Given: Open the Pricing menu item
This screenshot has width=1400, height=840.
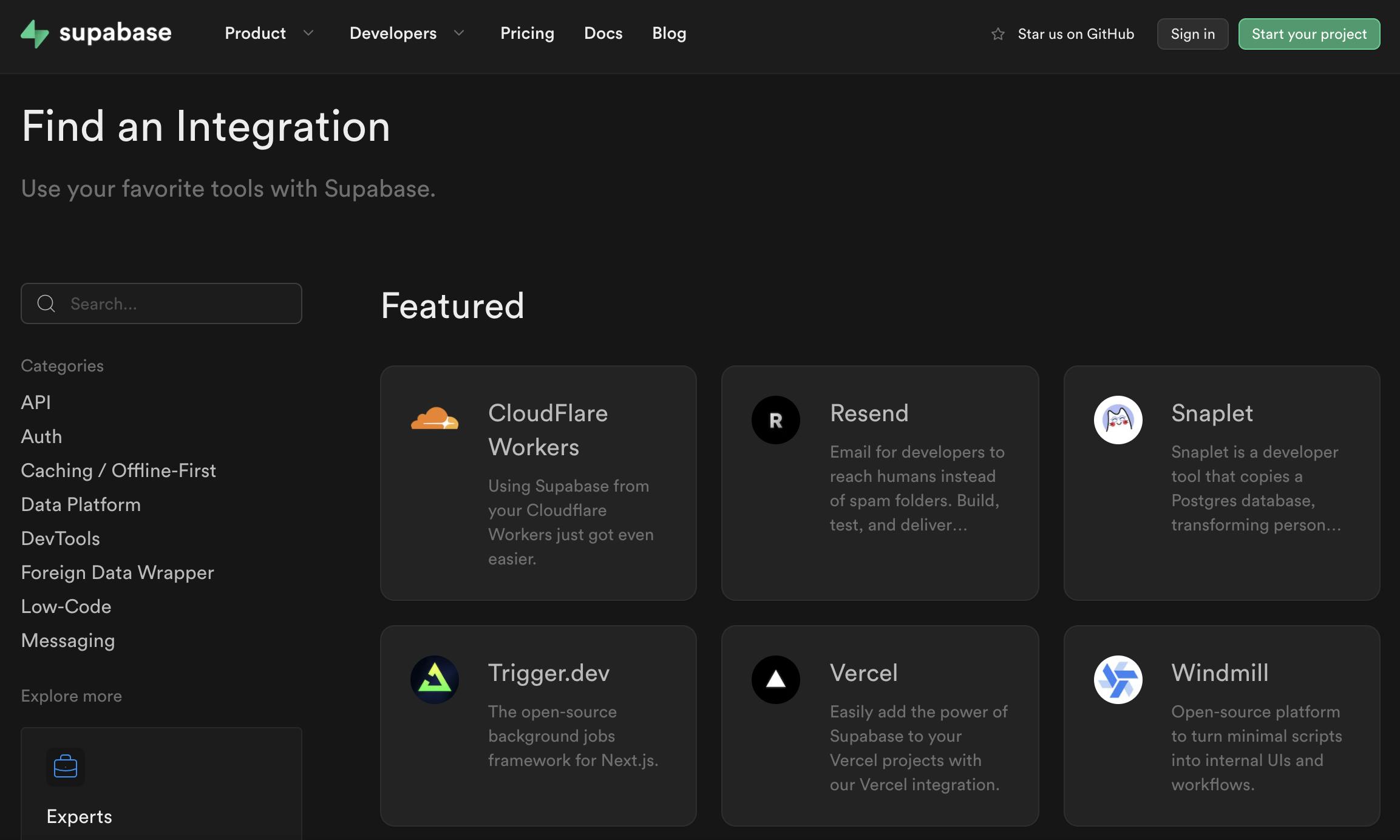Looking at the screenshot, I should pyautogui.click(x=527, y=33).
